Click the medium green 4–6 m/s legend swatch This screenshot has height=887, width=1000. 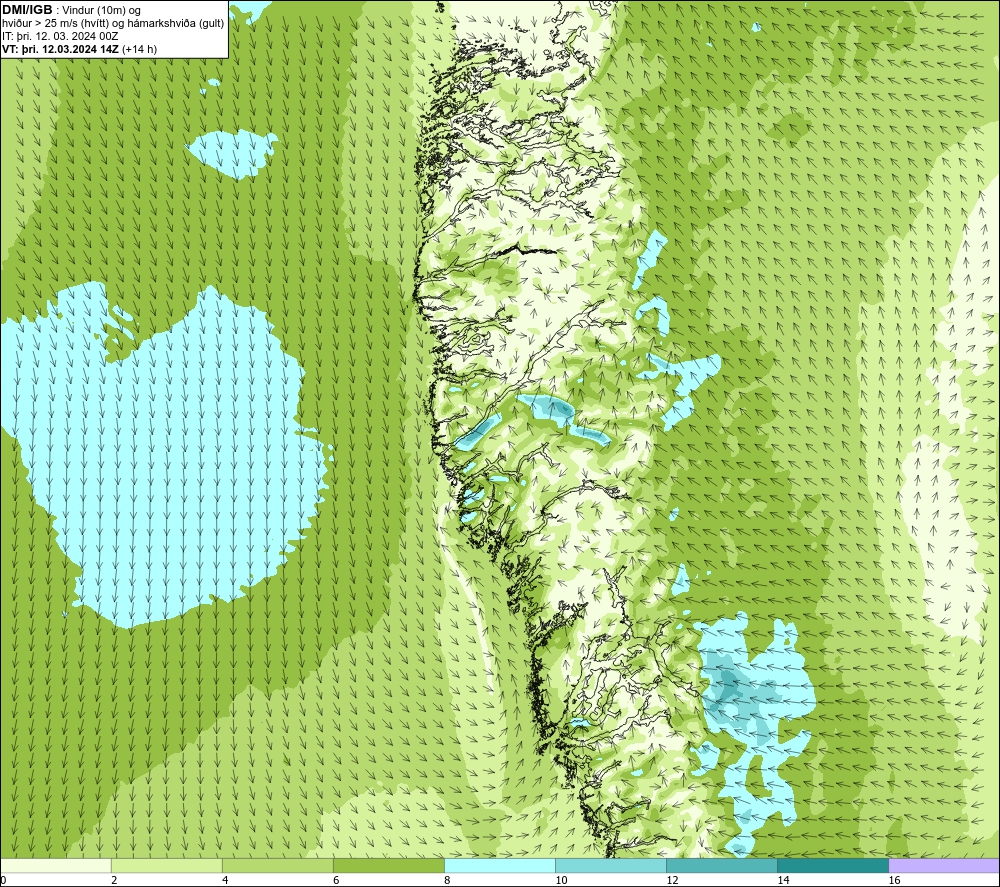point(277,865)
